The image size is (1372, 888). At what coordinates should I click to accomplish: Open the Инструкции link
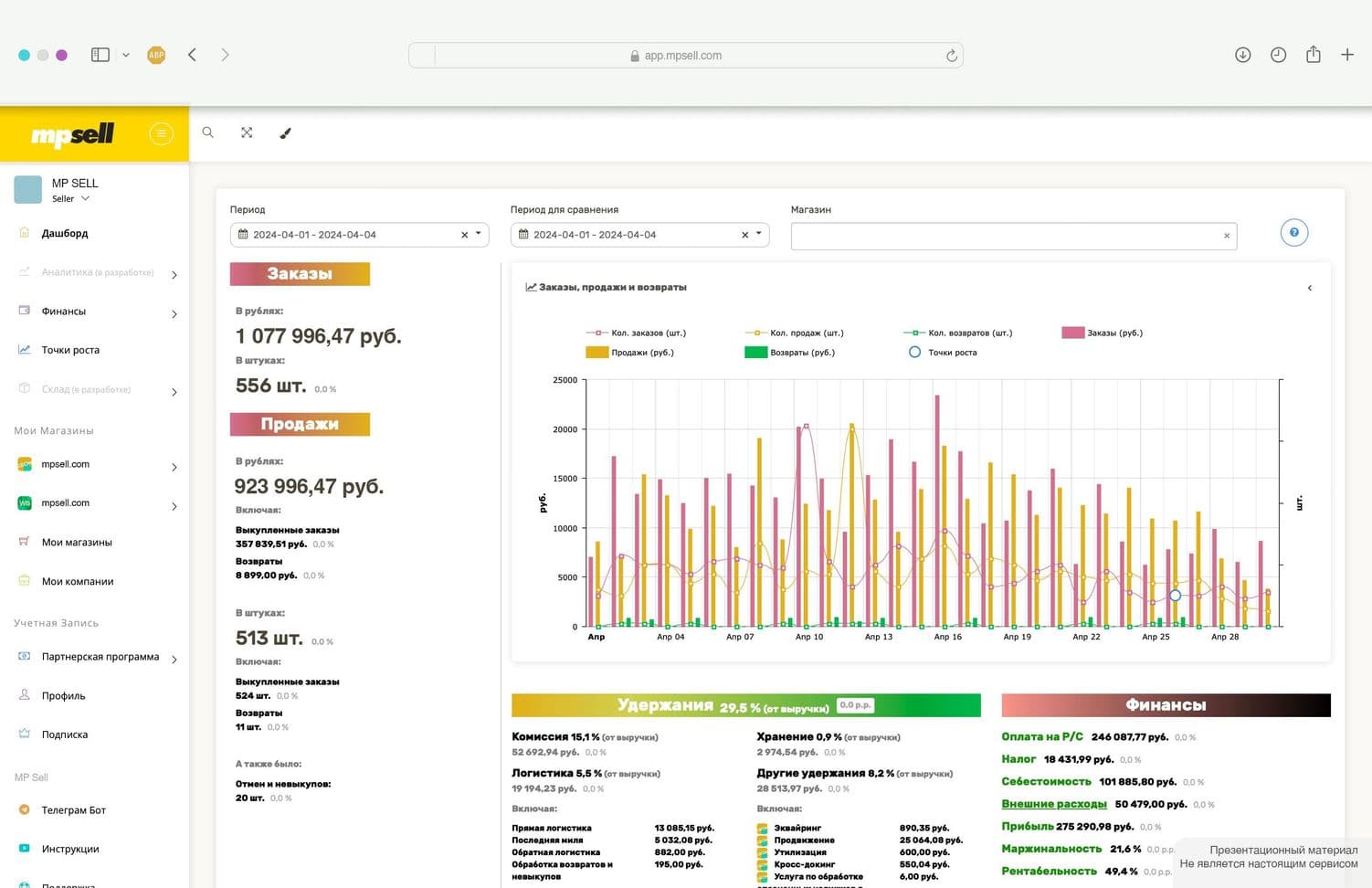tap(70, 849)
